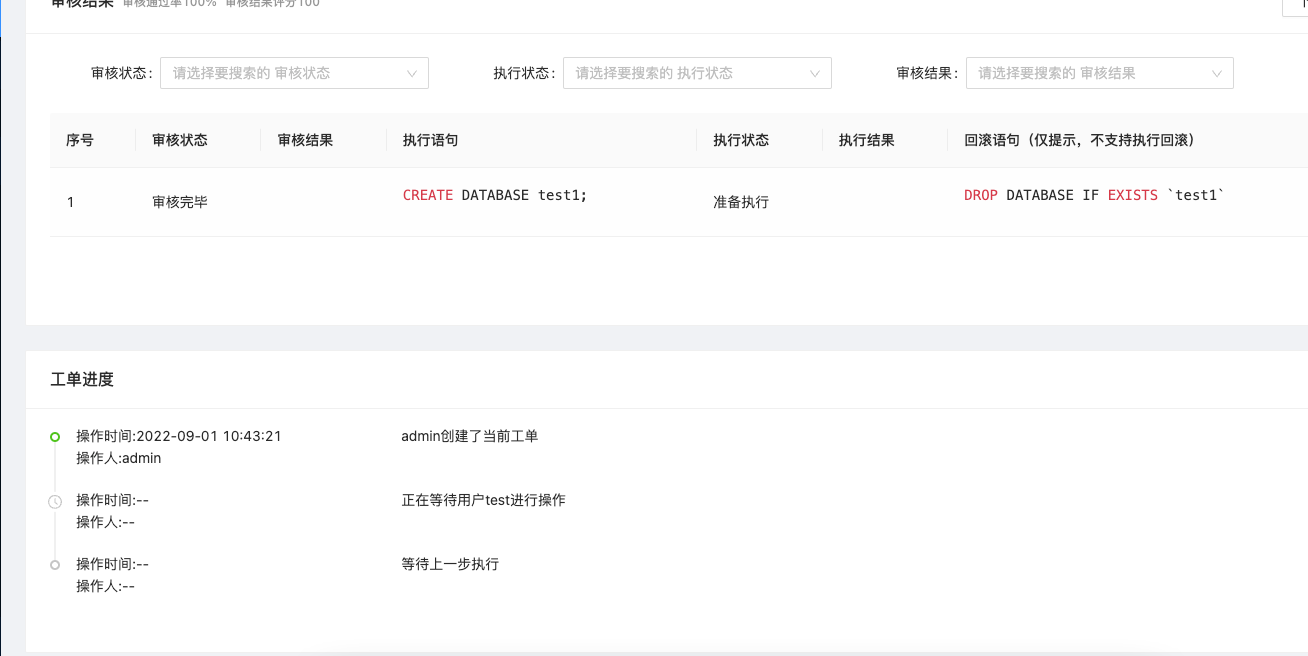
Task: Click the 准备执行 execution status cell
Action: (741, 202)
